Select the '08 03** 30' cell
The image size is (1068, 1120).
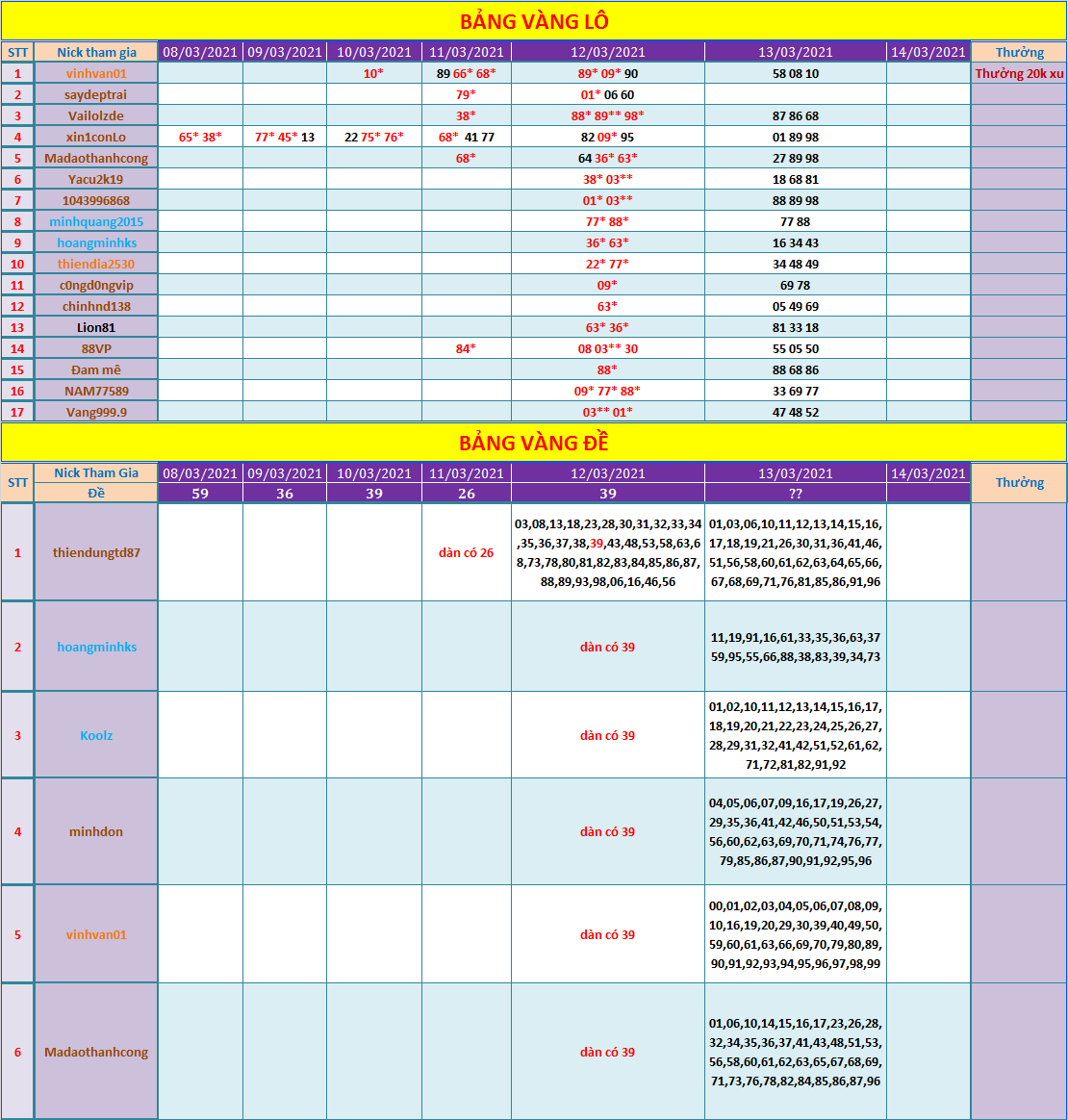608,348
